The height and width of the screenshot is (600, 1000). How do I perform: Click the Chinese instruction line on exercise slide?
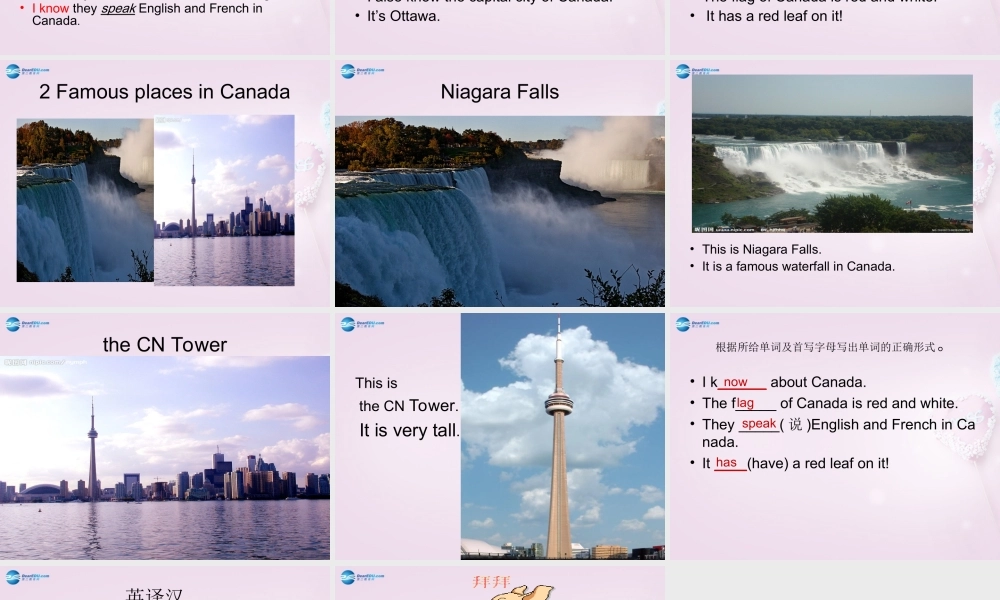pyautogui.click(x=829, y=347)
